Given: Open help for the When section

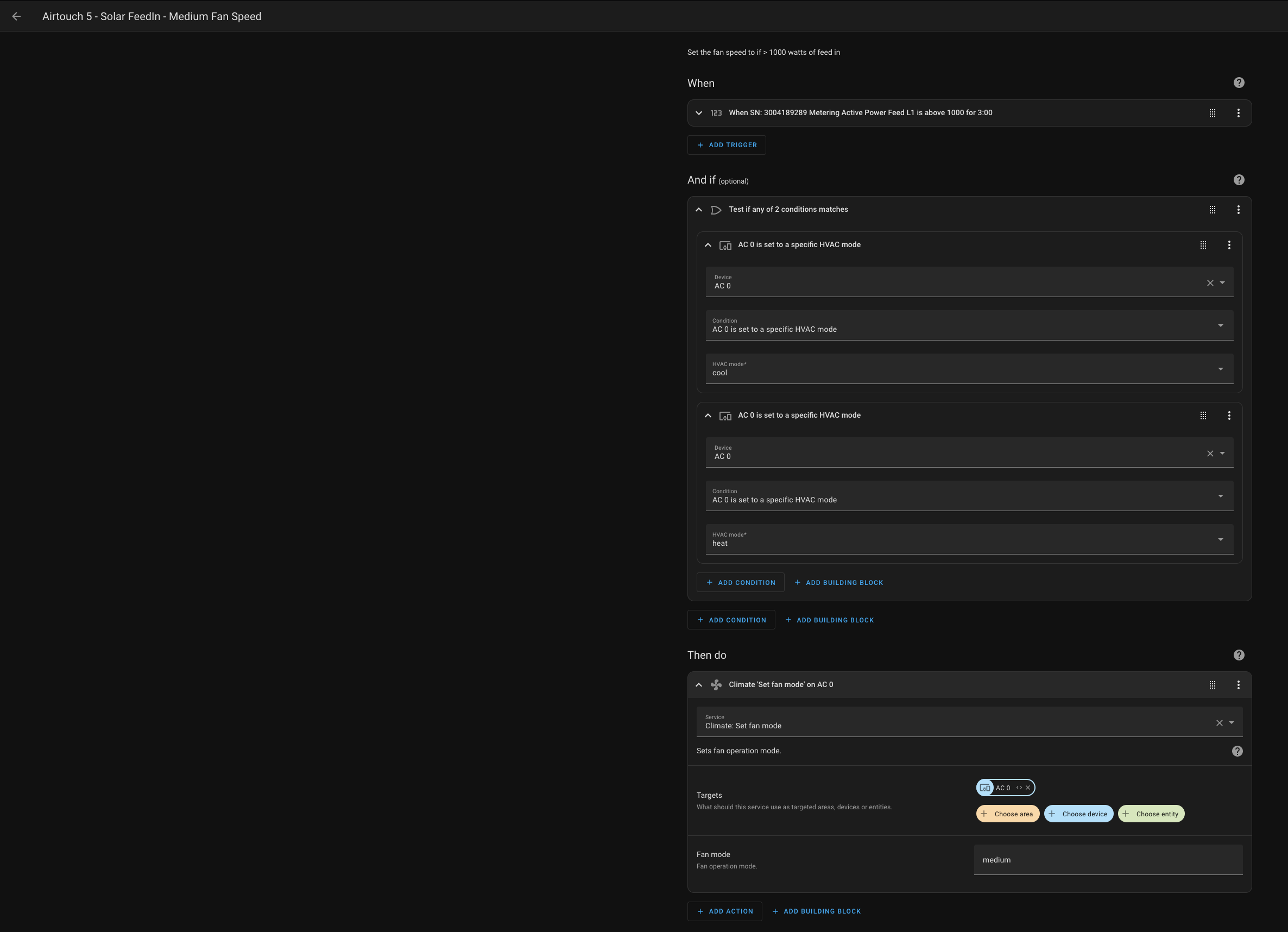Looking at the screenshot, I should 1239,83.
